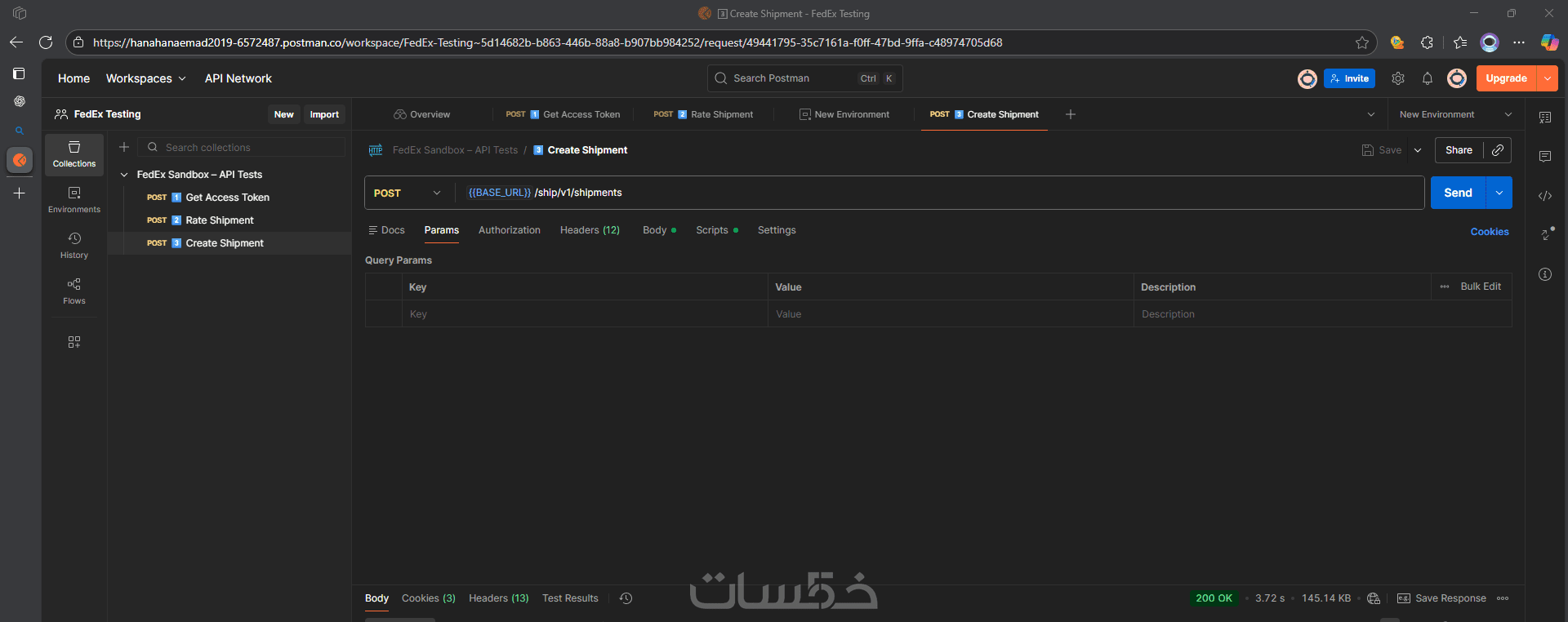Click the Share button
Screen dimensions: 1568x622
[1459, 150]
